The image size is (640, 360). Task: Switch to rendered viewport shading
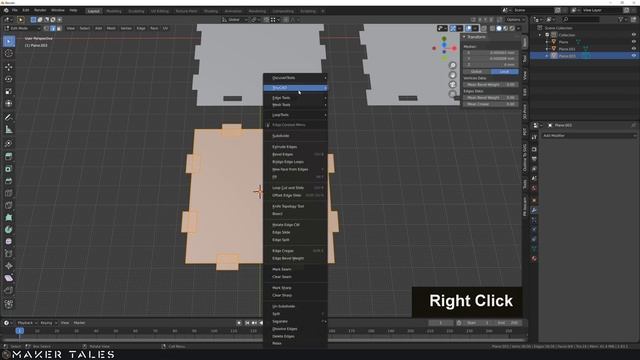(512, 29)
